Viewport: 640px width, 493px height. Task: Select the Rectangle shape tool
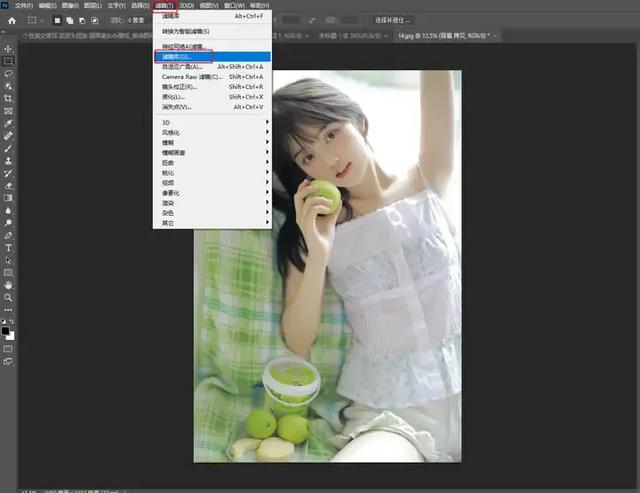click(x=8, y=273)
